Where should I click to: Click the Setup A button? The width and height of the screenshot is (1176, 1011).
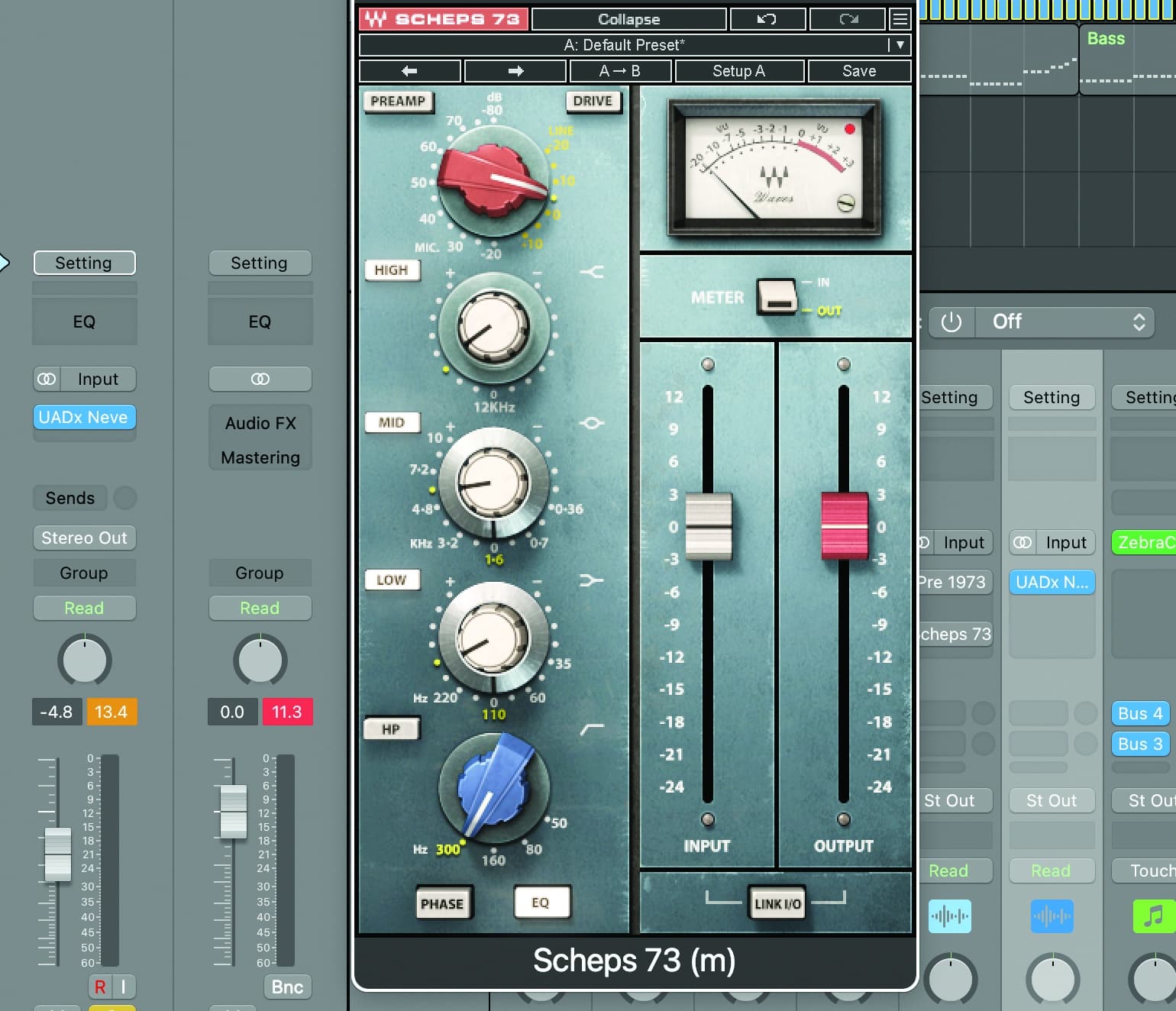click(739, 71)
